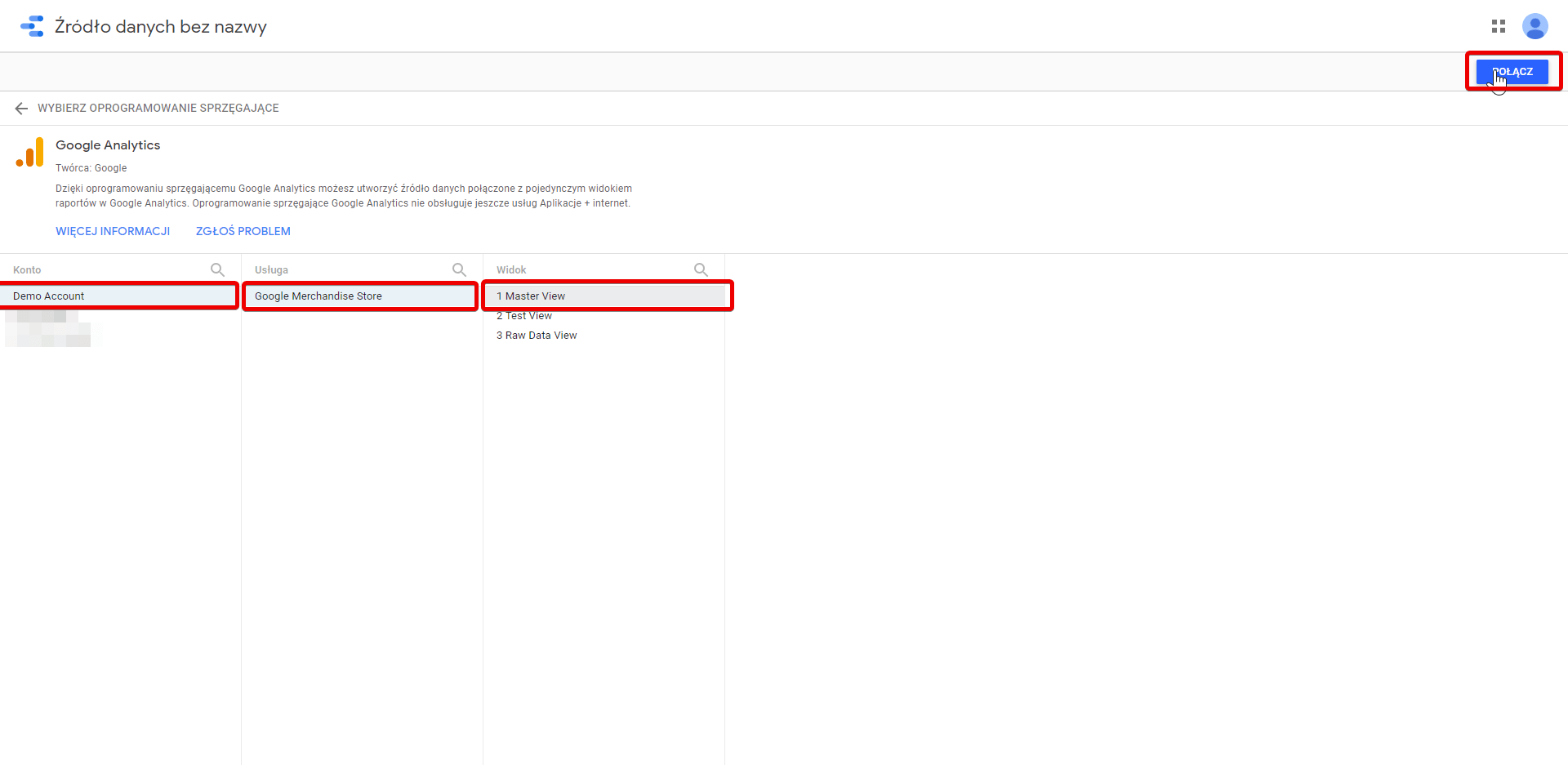Image resolution: width=1568 pixels, height=765 pixels.
Task: Open the Google apps grid
Action: [1499, 26]
